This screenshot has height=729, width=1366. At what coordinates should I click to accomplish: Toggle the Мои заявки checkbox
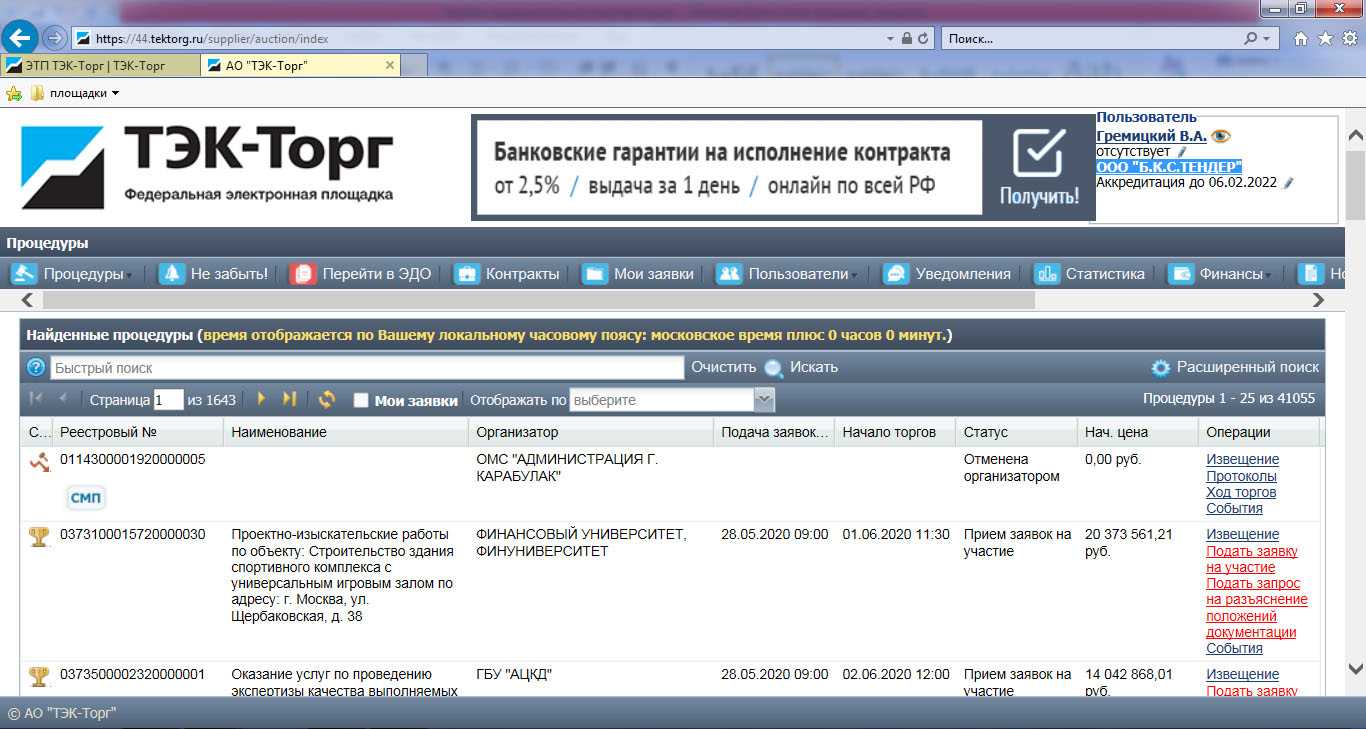(x=361, y=400)
